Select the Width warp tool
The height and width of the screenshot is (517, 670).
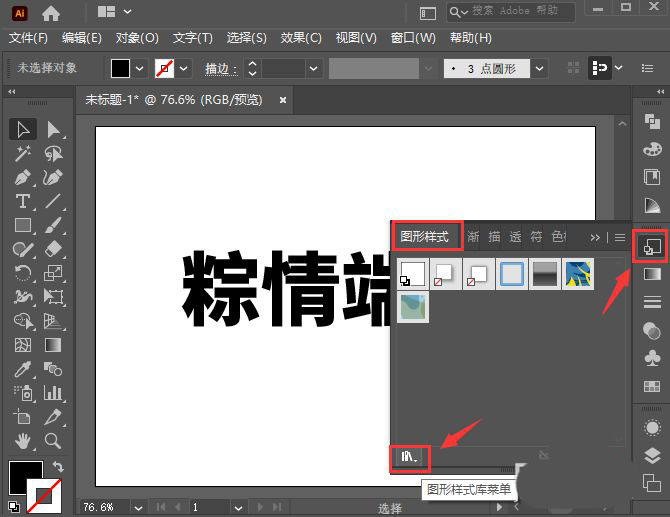point(23,297)
